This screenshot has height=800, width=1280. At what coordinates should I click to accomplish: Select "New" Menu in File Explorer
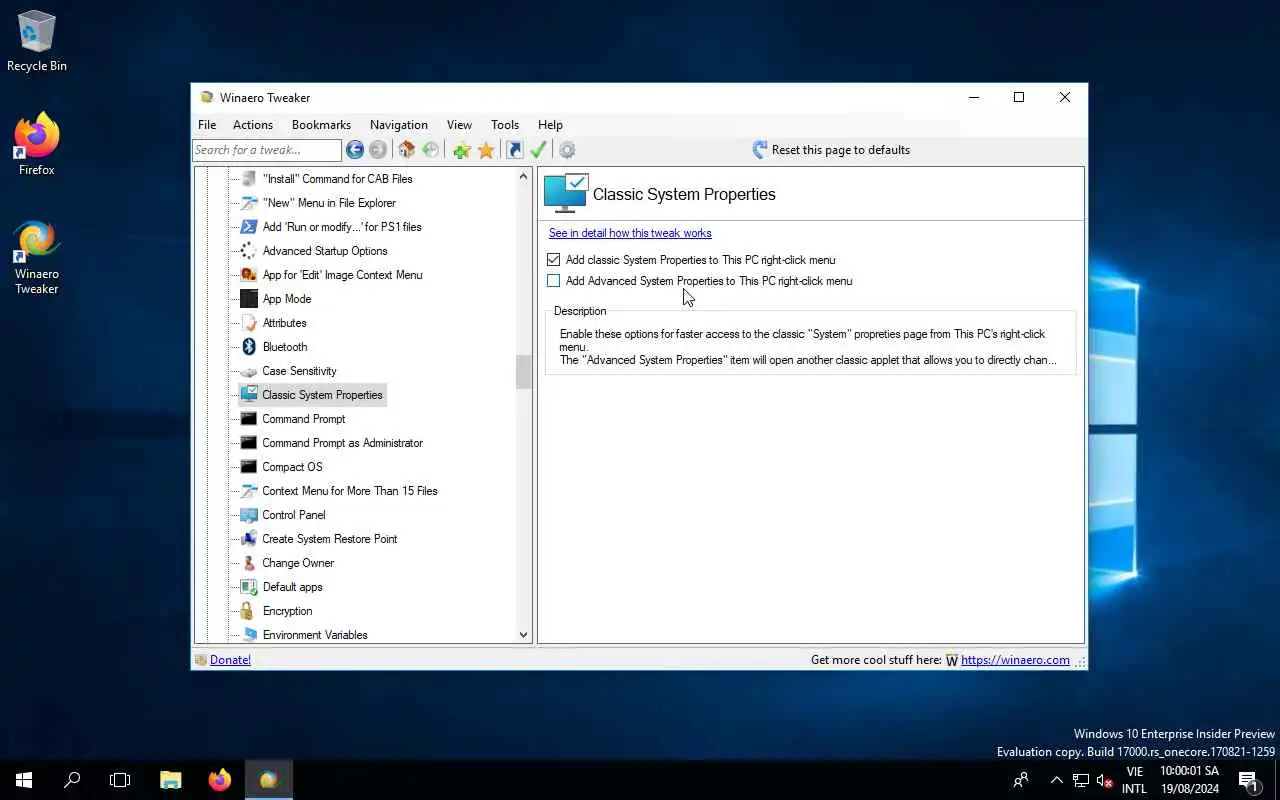329,203
